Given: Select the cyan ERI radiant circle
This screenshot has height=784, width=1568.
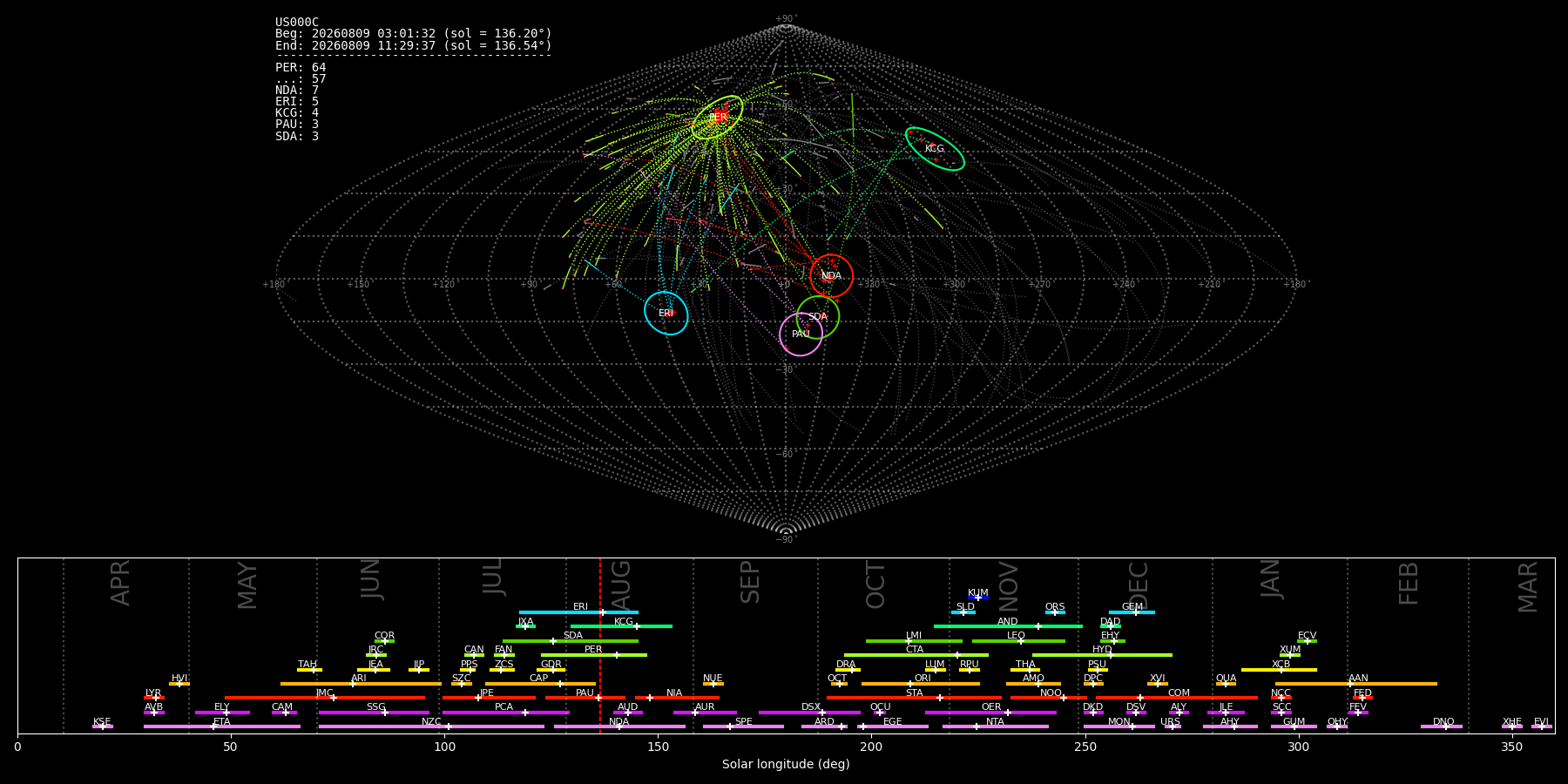Looking at the screenshot, I should pyautogui.click(x=666, y=313).
